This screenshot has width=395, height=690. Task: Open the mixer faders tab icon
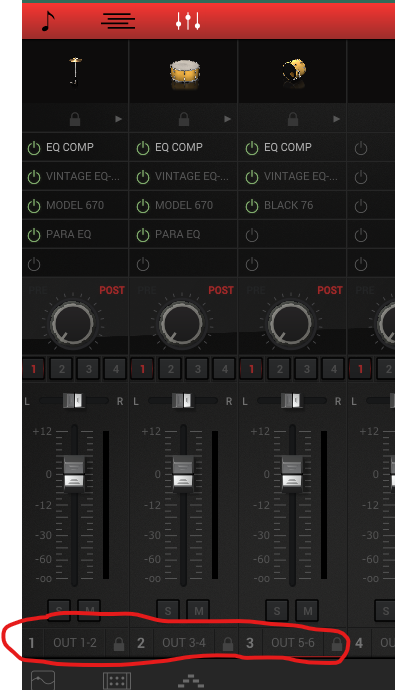pos(188,21)
